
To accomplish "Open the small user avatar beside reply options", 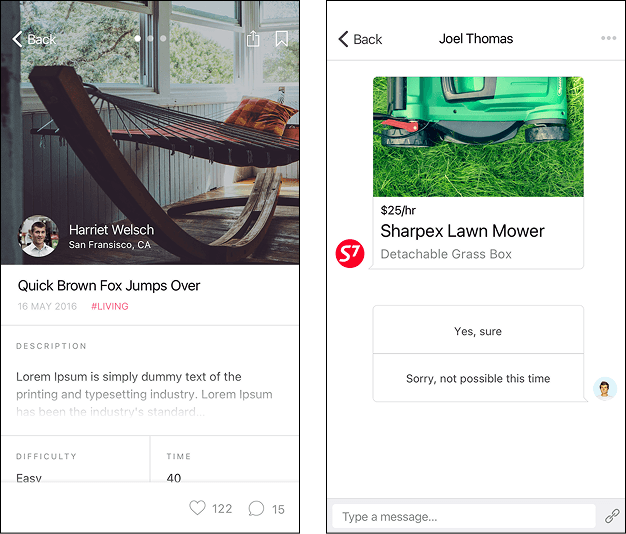I will click(605, 388).
